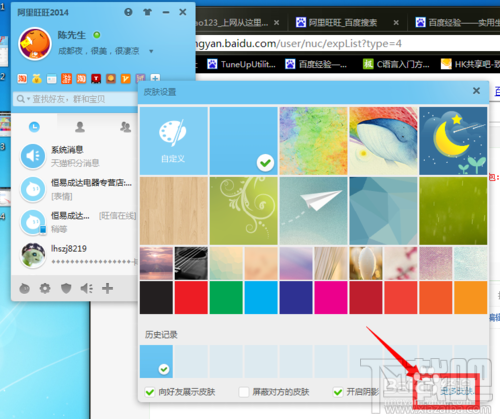Choose the flower bud skin thumbnail
The height and width of the screenshot is (419, 500).
coord(366,263)
